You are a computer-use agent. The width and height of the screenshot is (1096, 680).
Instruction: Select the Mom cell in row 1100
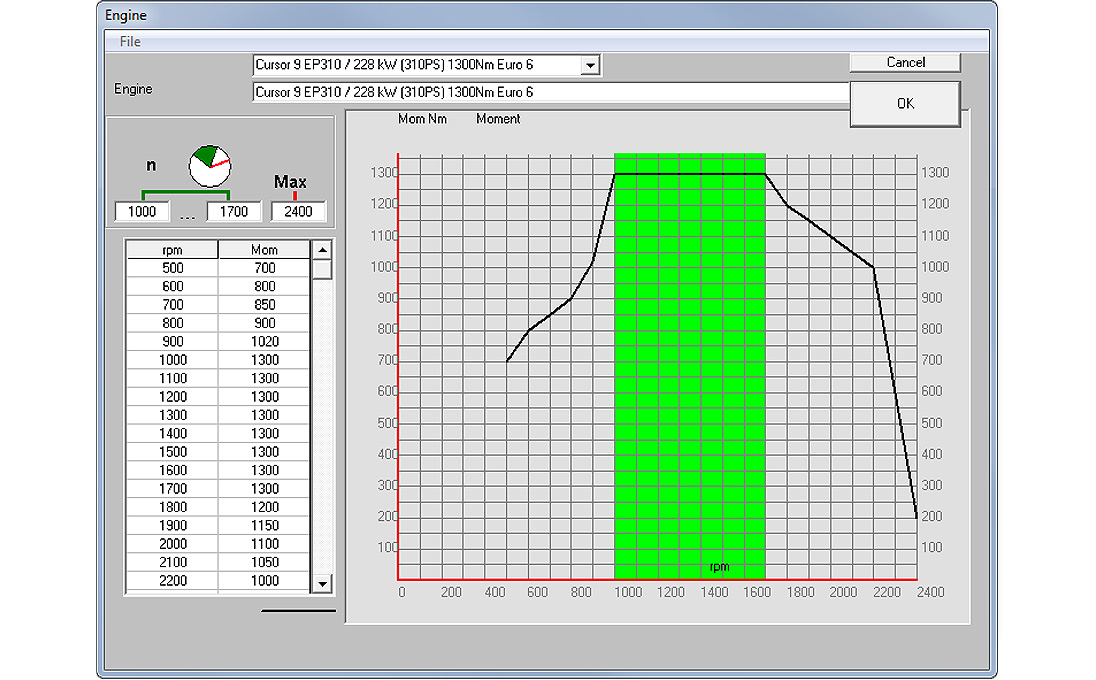[264, 379]
